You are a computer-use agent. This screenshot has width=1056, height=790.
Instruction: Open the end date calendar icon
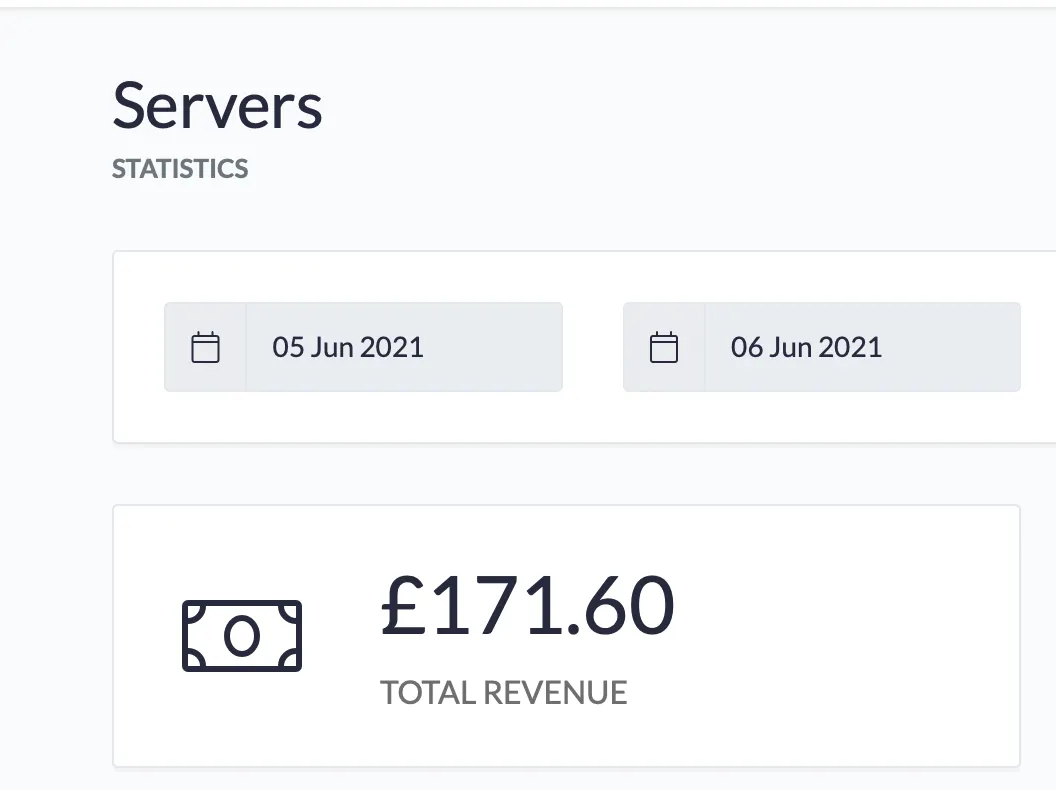coord(664,347)
